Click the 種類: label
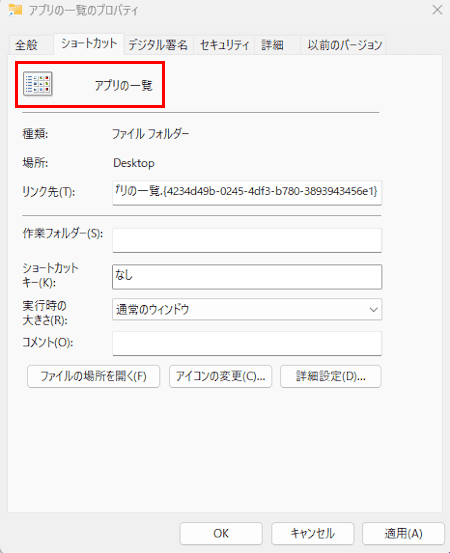450x553 pixels. pos(35,134)
